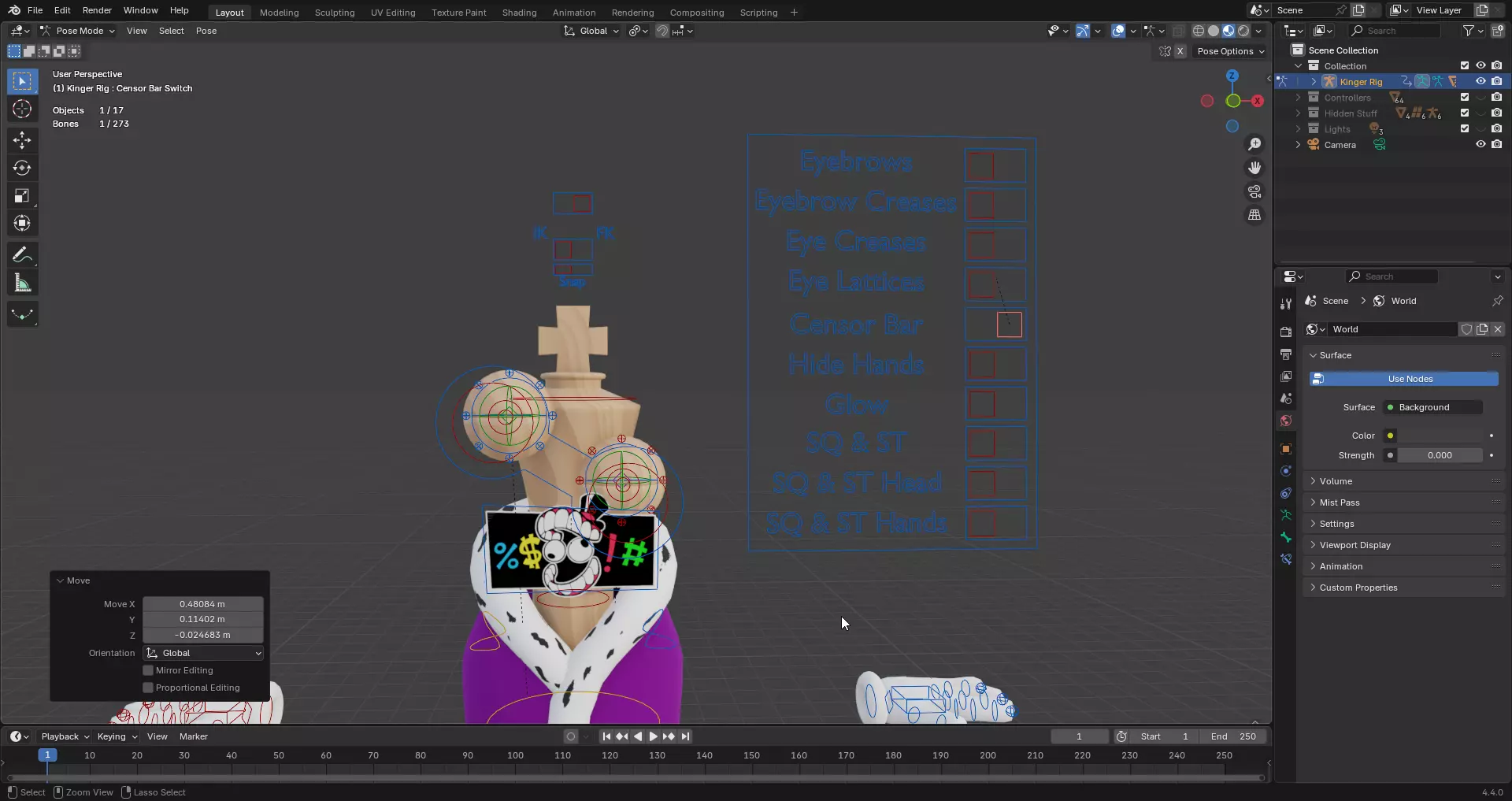
Task: Click the Background surface shader button
Action: (x=1432, y=407)
